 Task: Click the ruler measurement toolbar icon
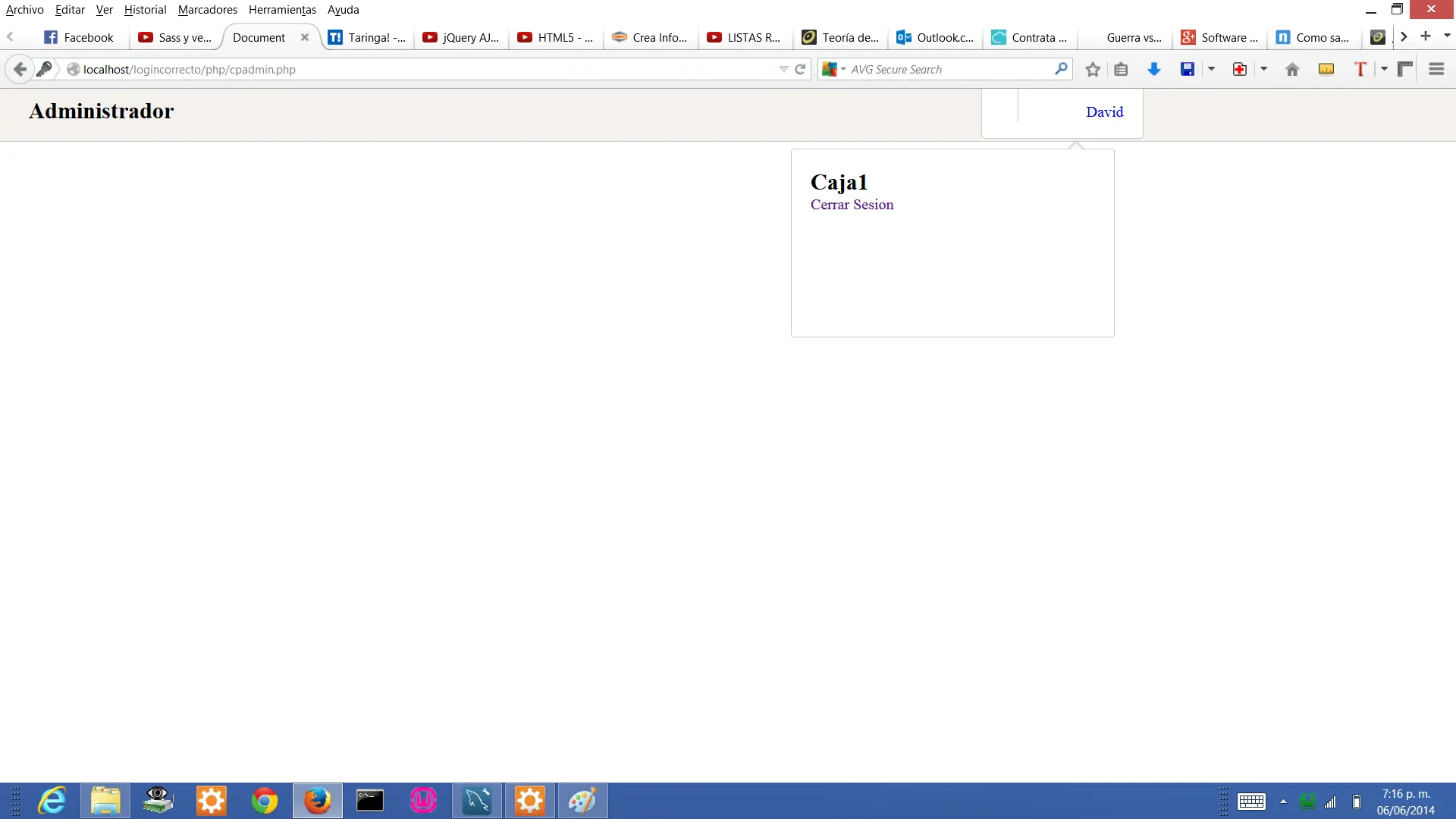coord(1405,69)
